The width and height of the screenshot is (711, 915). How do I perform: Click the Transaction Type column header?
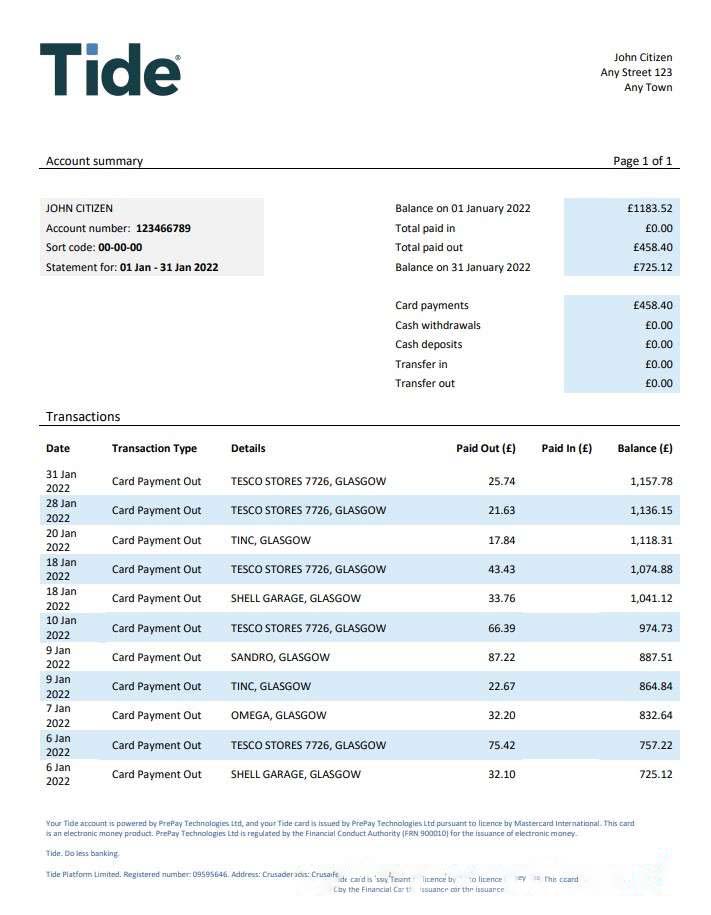click(154, 448)
